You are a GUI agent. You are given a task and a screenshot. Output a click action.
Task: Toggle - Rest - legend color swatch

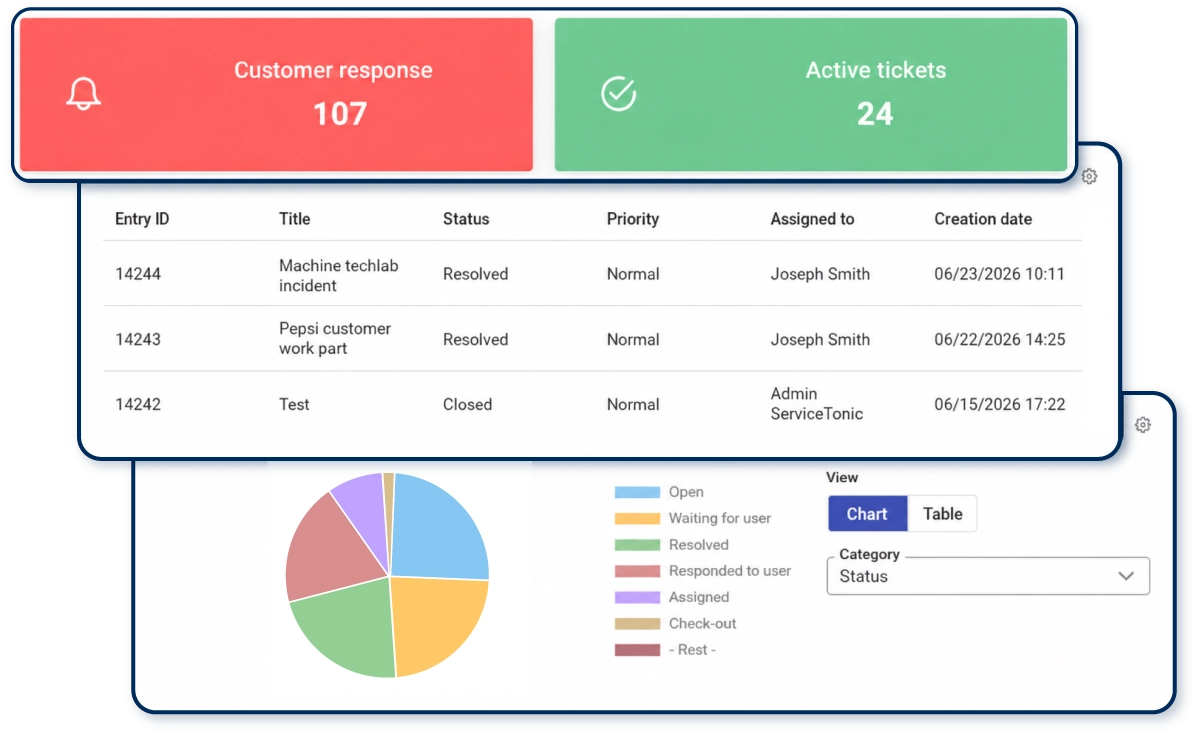click(x=637, y=650)
